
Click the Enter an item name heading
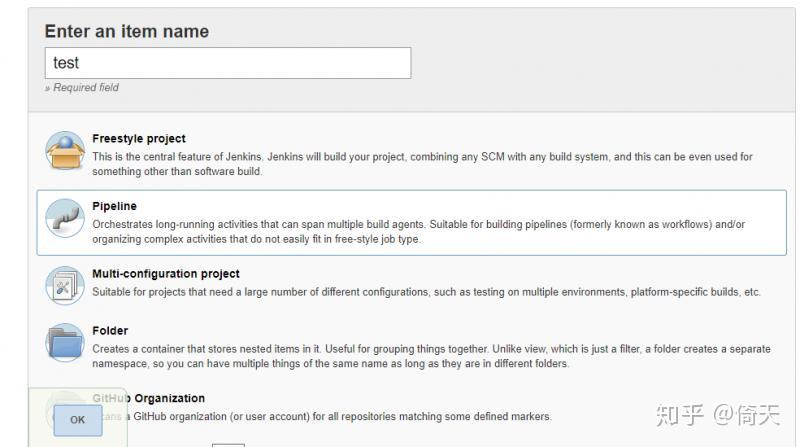pos(127,31)
